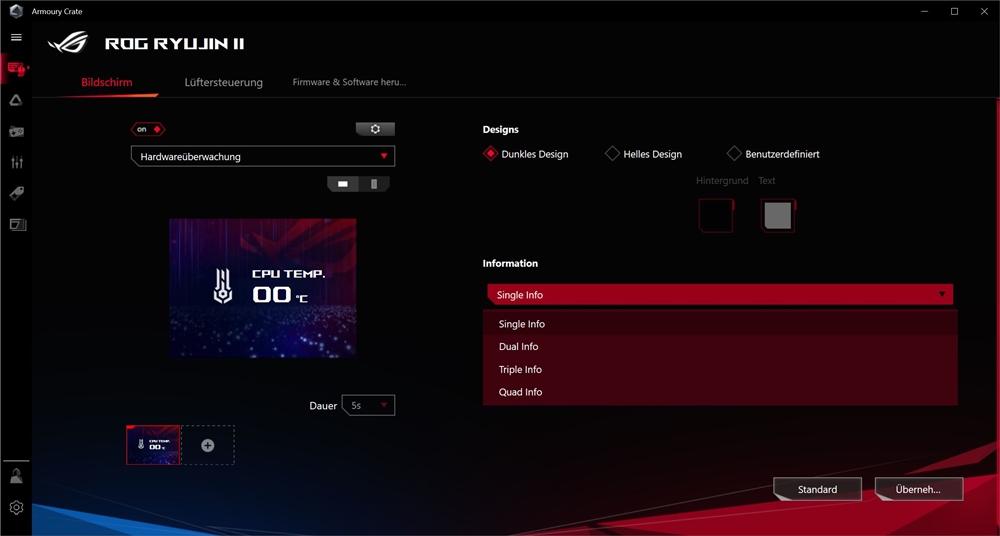Maximize the Armoury Crate window
The image size is (1000, 536).
[x=954, y=11]
